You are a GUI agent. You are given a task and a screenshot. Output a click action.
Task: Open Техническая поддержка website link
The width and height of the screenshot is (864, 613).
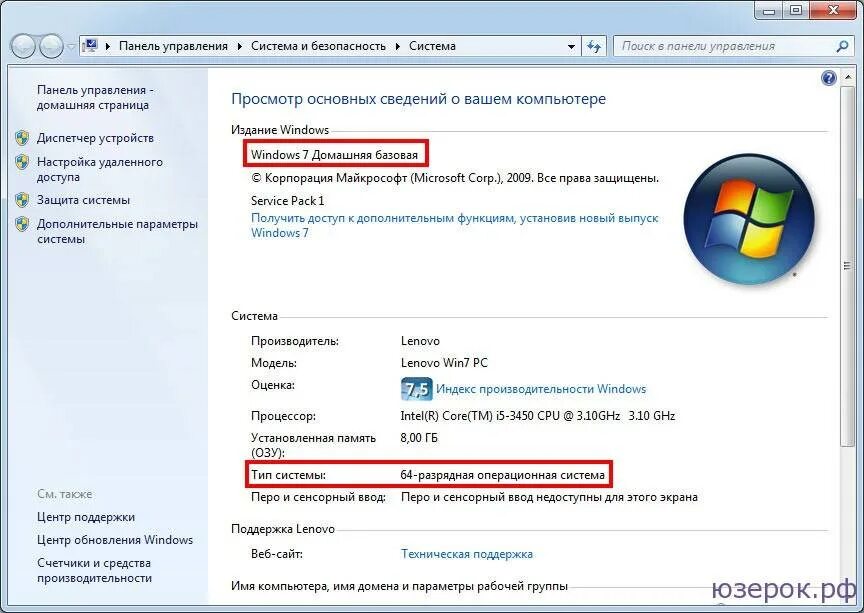tap(467, 554)
